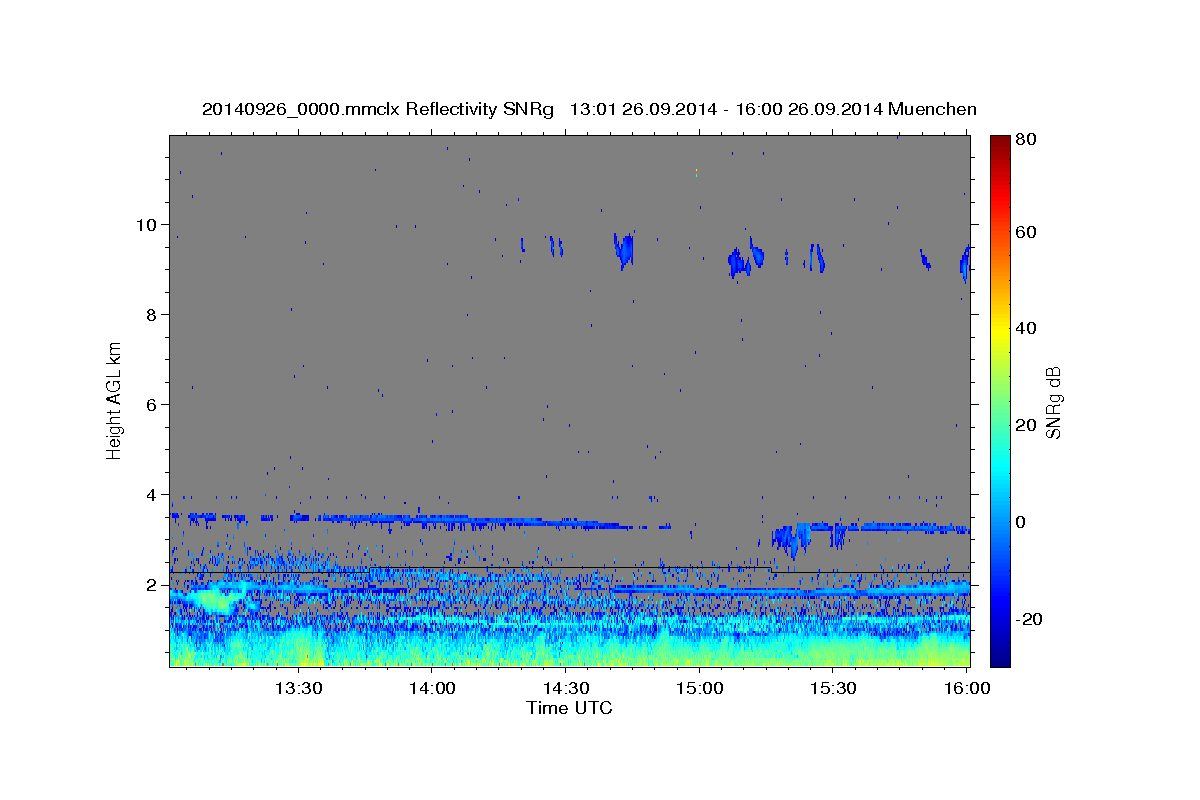Click the 'SNRg dB' colorbar label
Image resolution: width=1200 pixels, height=800 pixels.
tap(1053, 401)
